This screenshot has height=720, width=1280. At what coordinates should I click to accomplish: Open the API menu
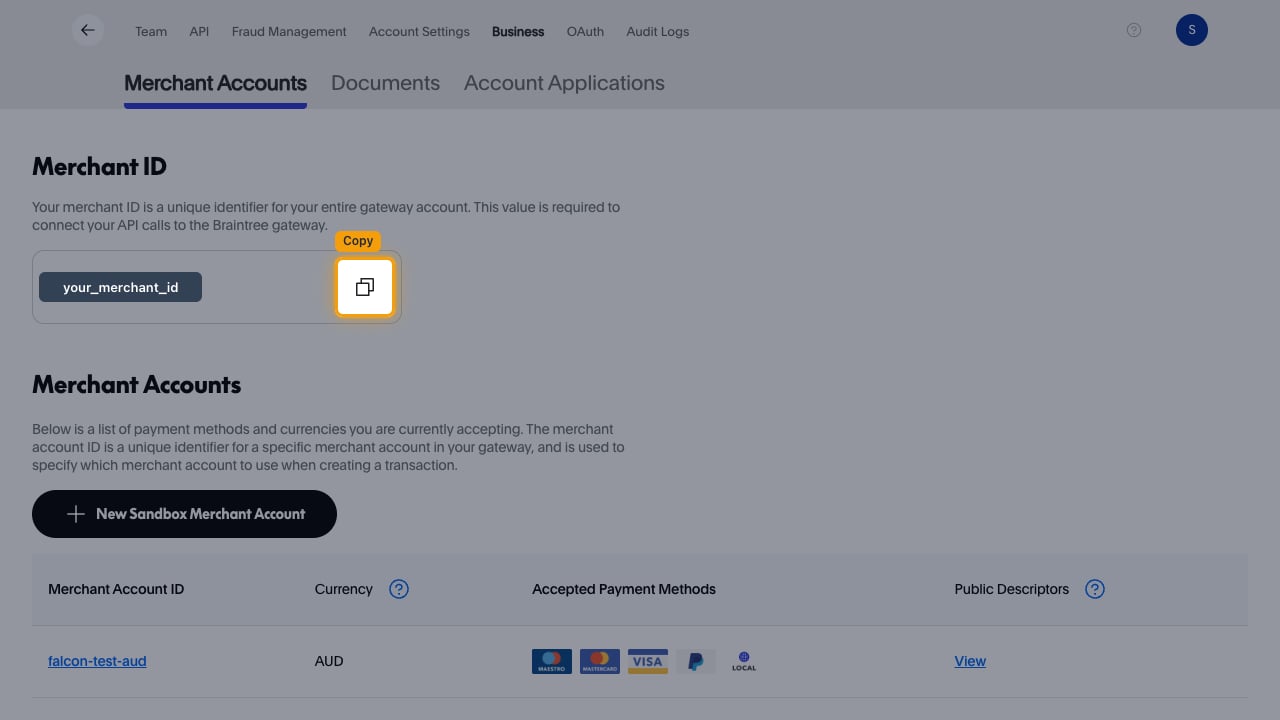[x=199, y=31]
